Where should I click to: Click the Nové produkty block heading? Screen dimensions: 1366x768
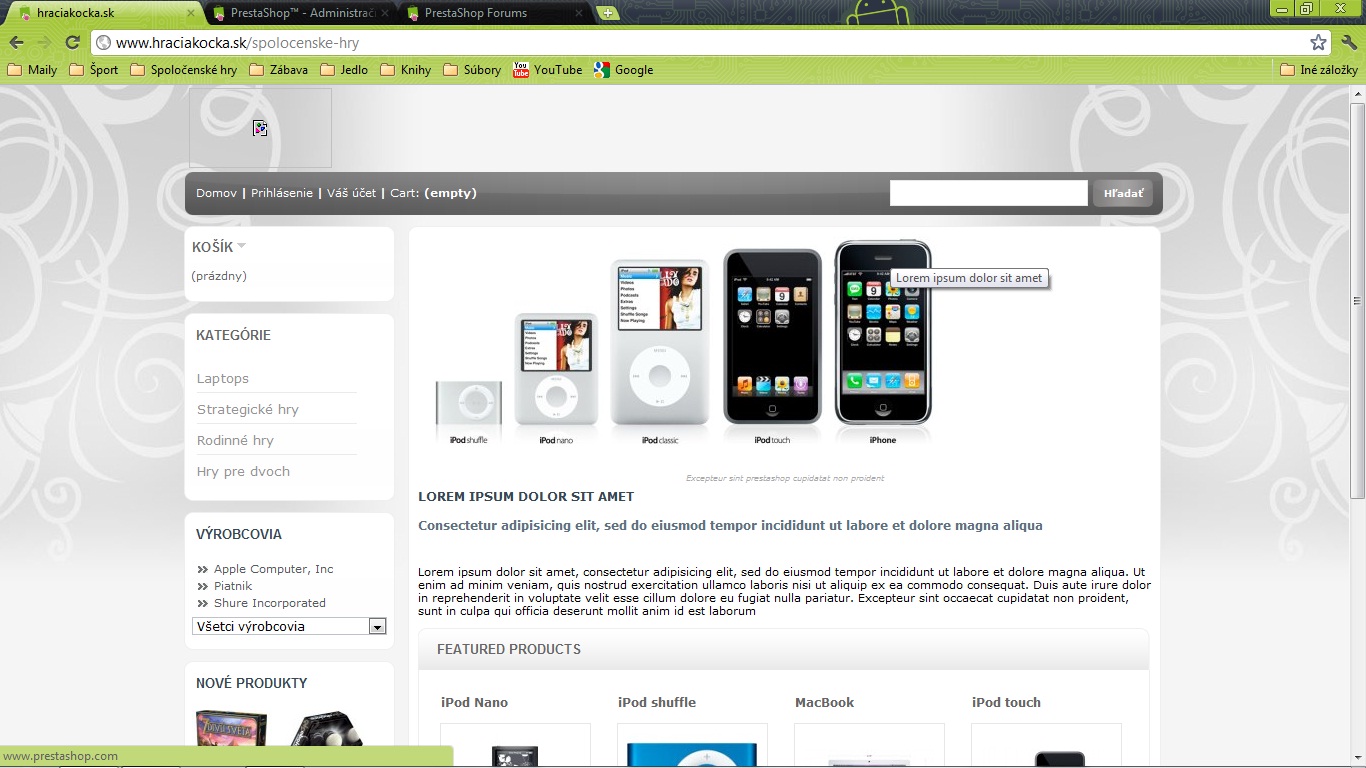(x=252, y=683)
